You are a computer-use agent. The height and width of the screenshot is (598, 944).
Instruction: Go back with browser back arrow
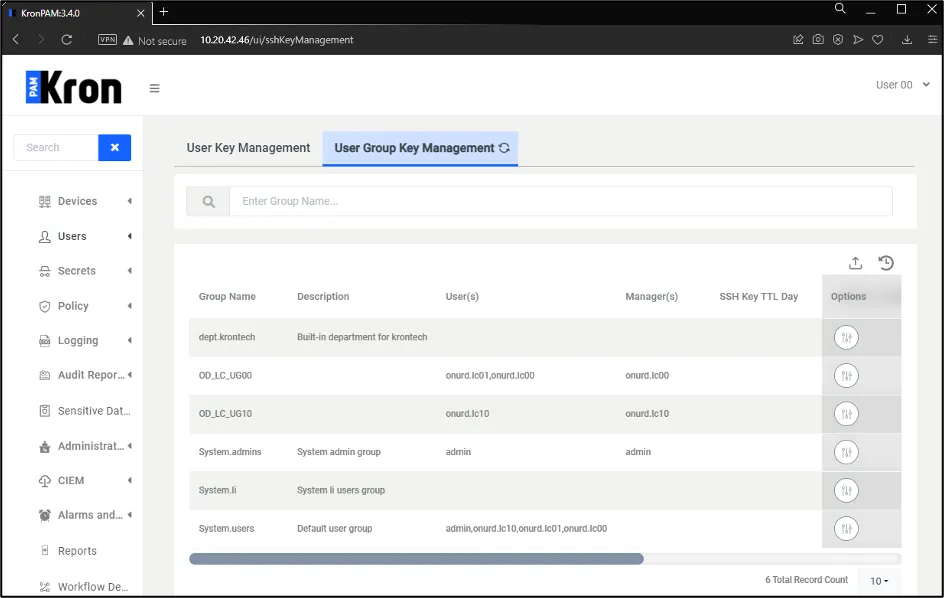[x=16, y=40]
